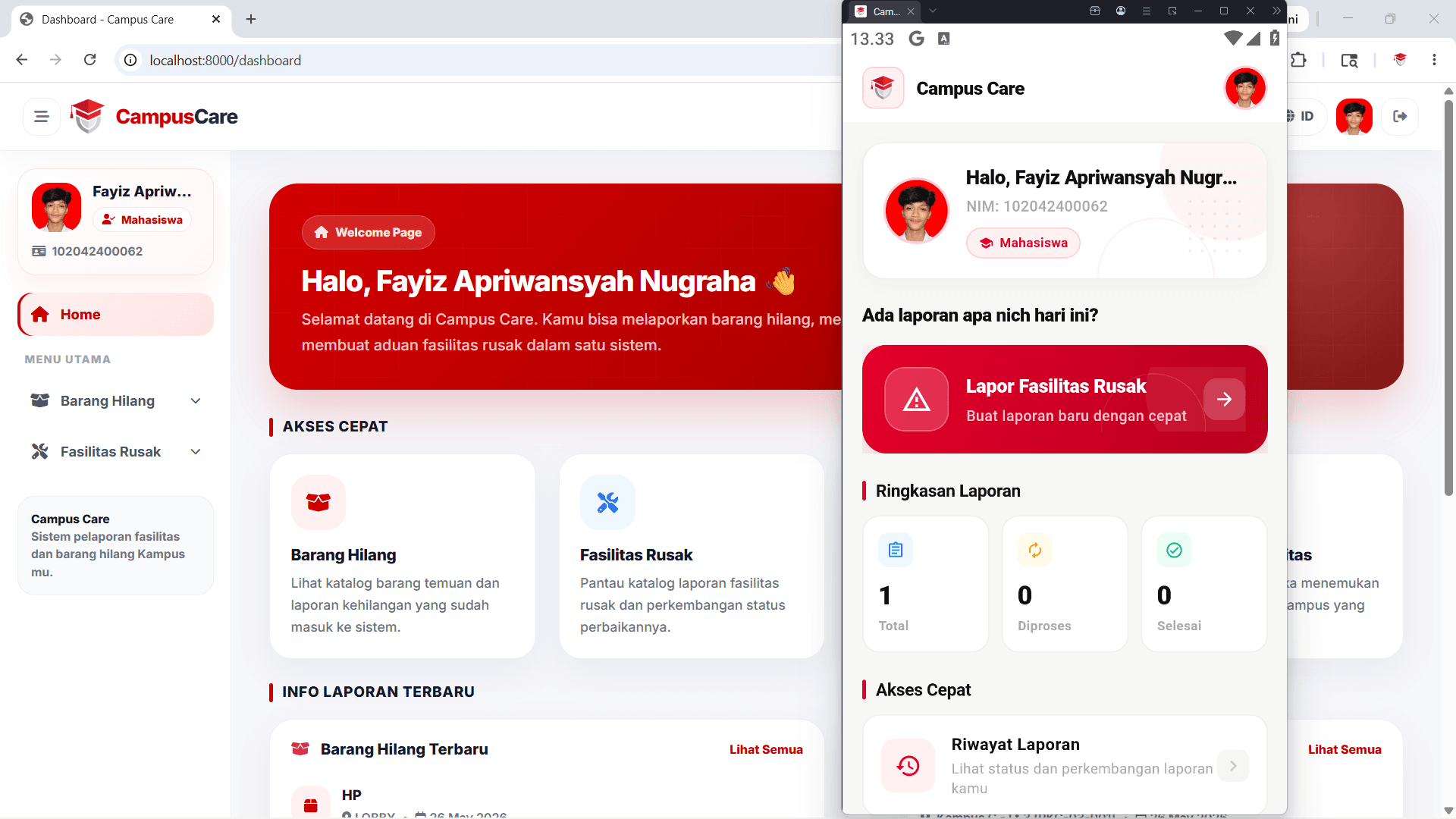The height and width of the screenshot is (819, 1456).
Task: Click the mobile signal strength icon in status bar
Action: pyautogui.click(x=1254, y=38)
